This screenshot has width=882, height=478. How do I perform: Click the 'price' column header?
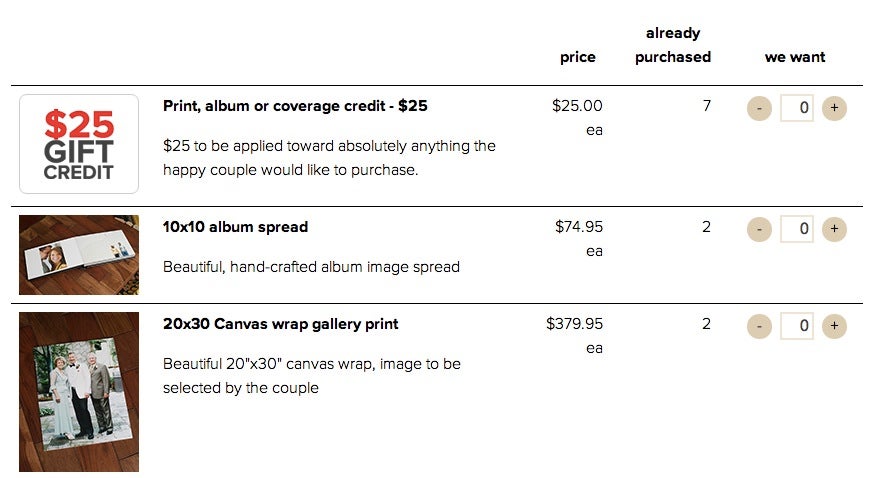tap(578, 57)
